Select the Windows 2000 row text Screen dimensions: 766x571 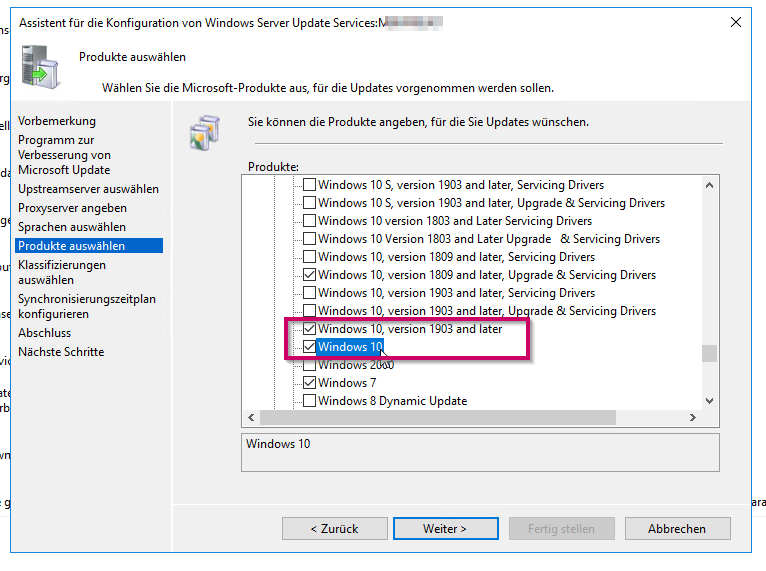click(x=356, y=365)
